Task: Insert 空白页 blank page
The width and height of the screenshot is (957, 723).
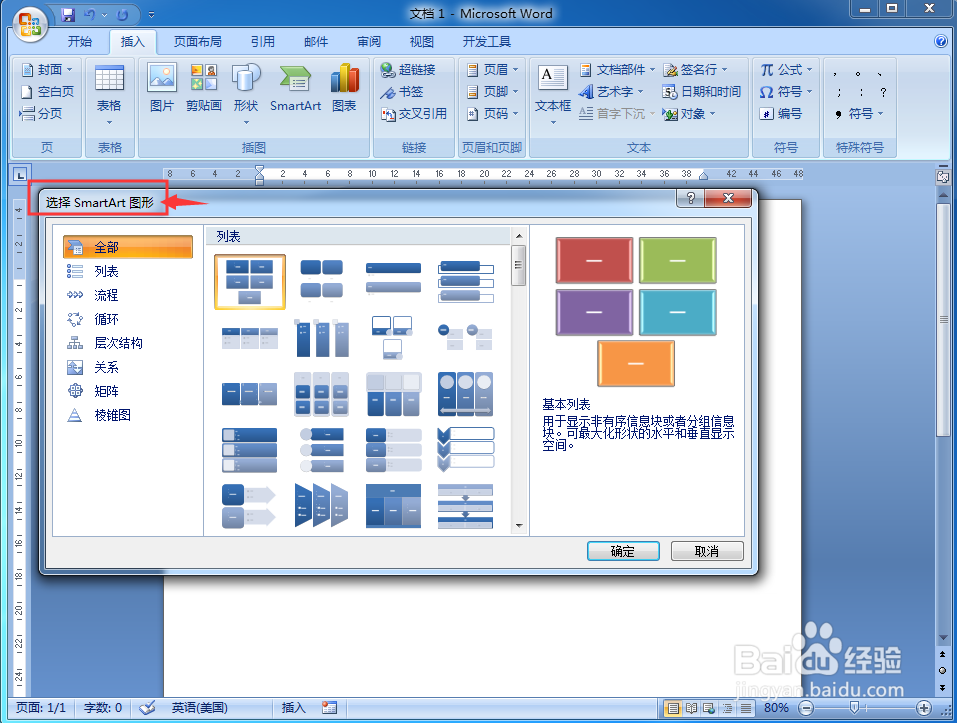Action: [x=48, y=92]
